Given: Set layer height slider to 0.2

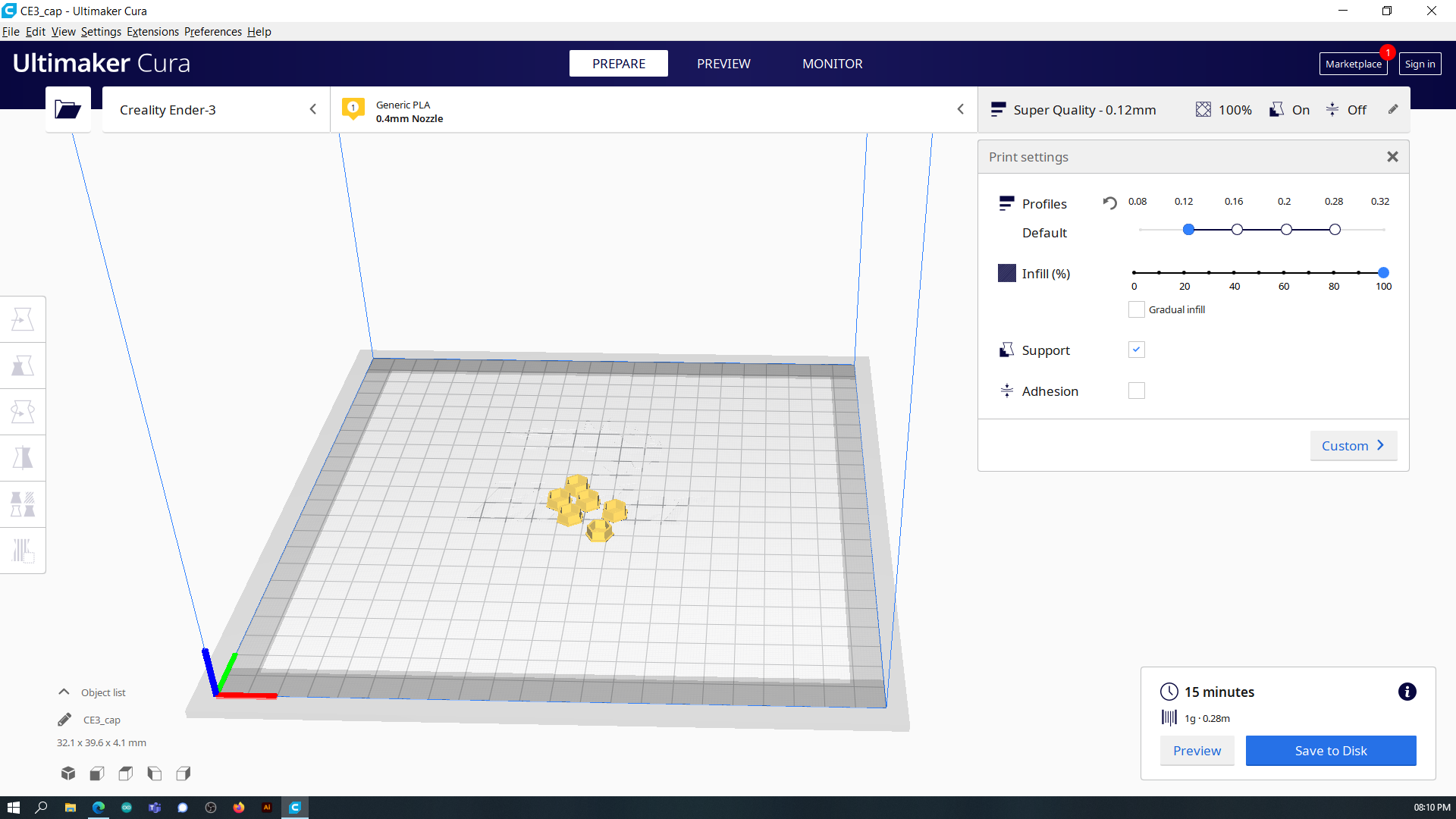Looking at the screenshot, I should 1285,229.
